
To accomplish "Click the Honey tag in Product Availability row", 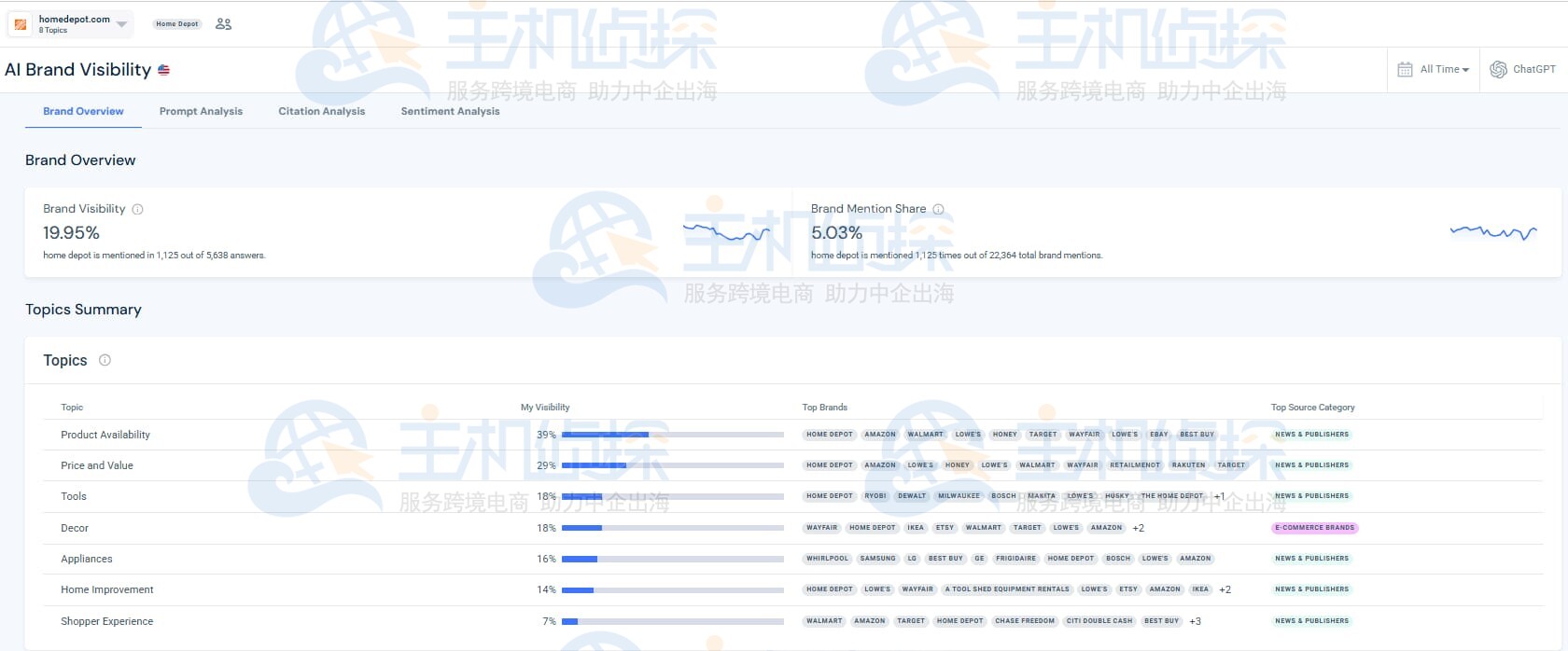I will [x=1005, y=435].
